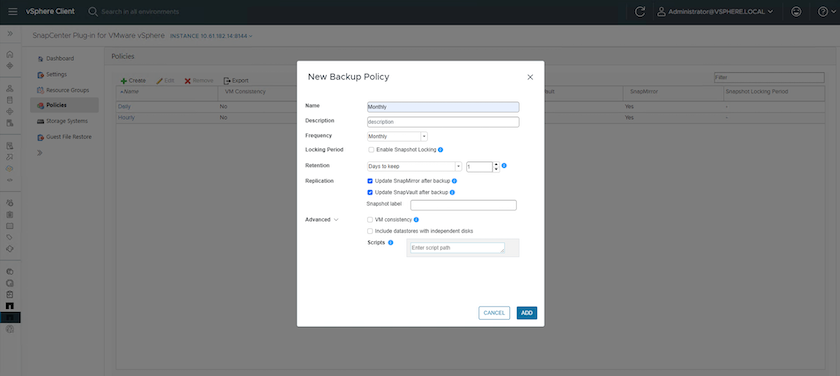
Task: Click the ADD button
Action: click(x=527, y=313)
